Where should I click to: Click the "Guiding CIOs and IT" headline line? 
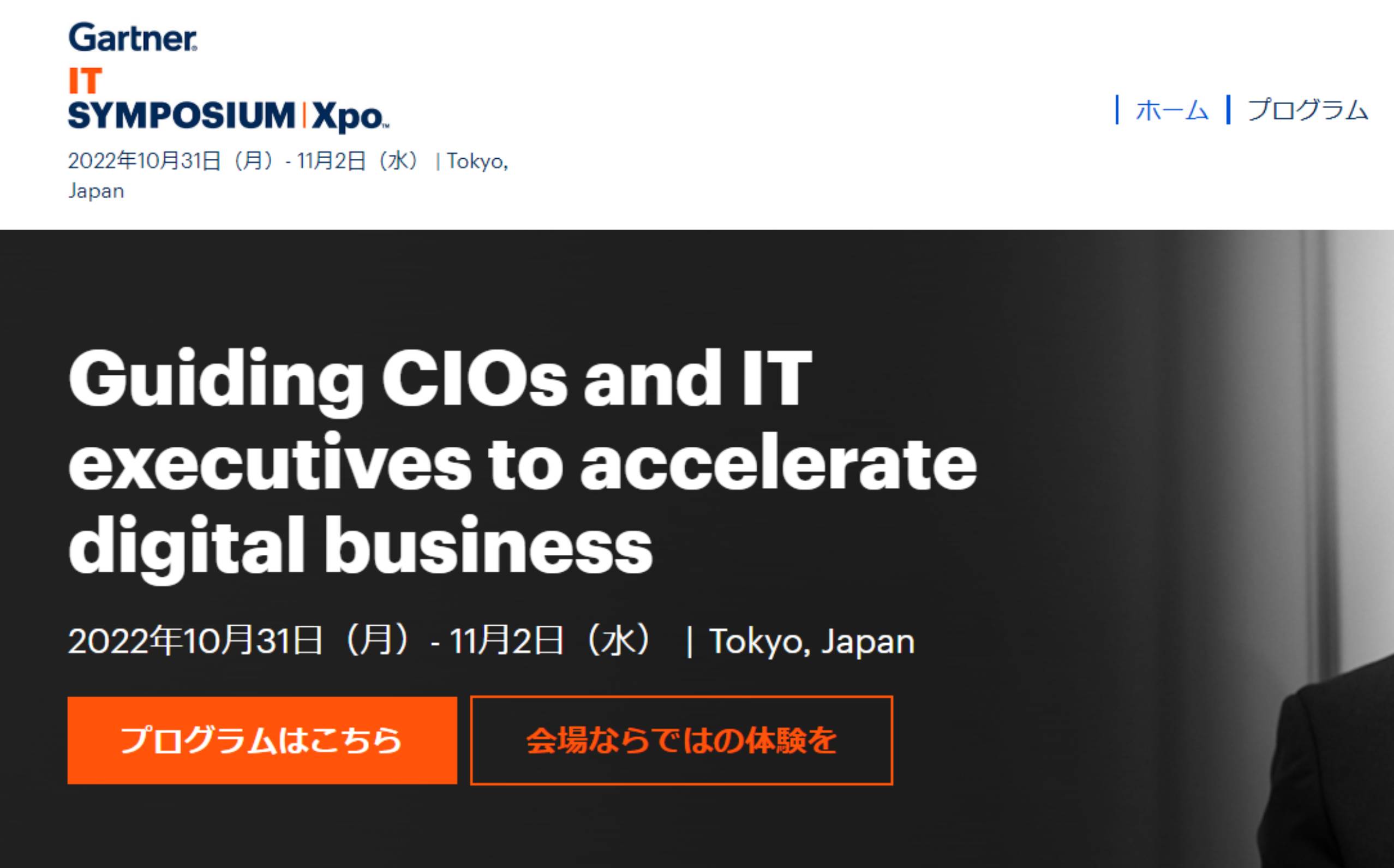point(440,380)
